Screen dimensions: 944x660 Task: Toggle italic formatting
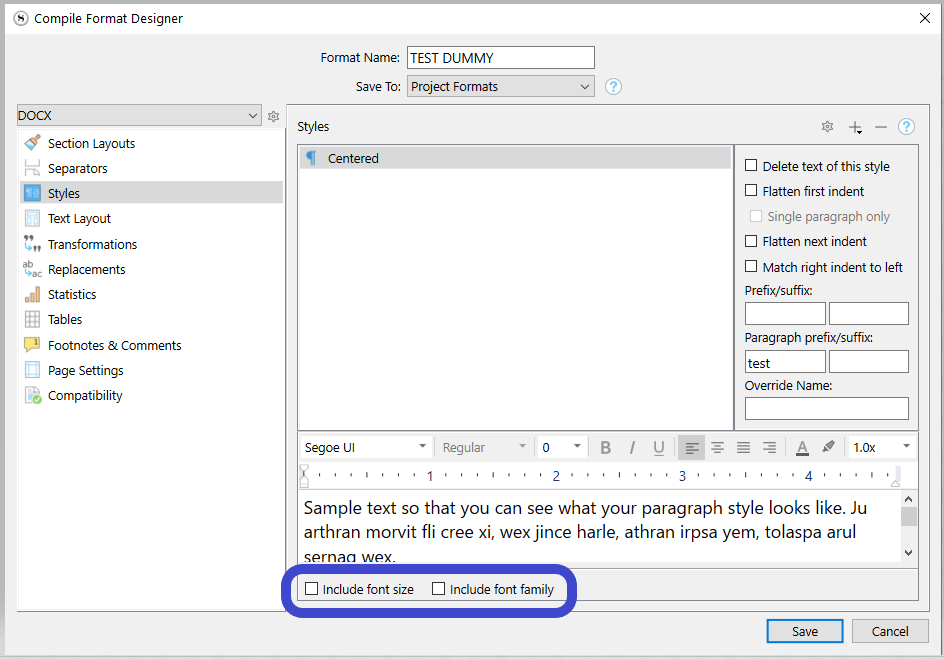pyautogui.click(x=632, y=447)
